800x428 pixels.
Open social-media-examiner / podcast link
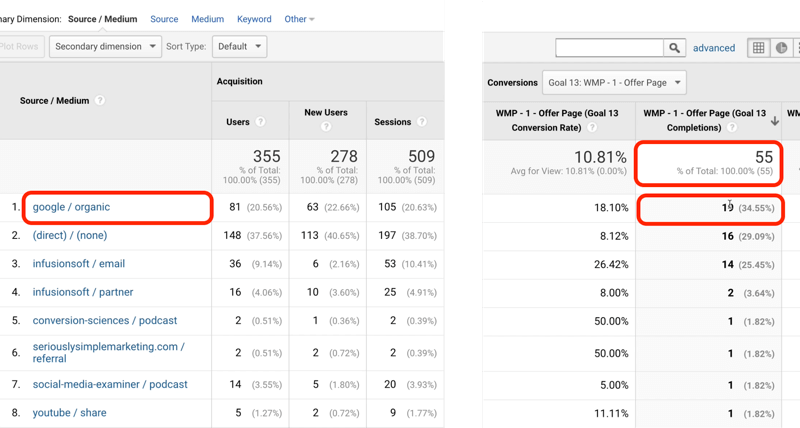click(x=110, y=385)
